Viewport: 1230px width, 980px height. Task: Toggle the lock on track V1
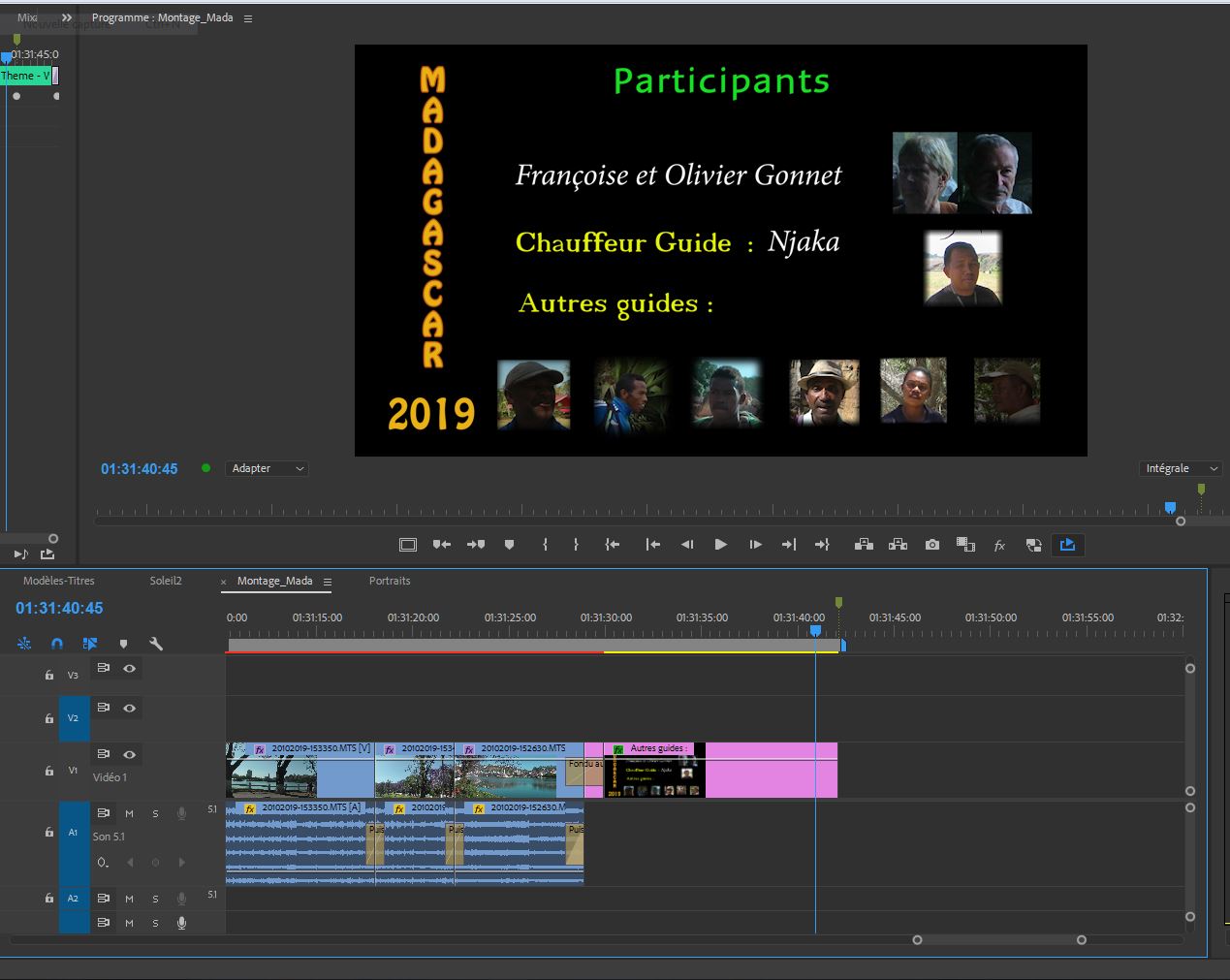pyautogui.click(x=49, y=772)
